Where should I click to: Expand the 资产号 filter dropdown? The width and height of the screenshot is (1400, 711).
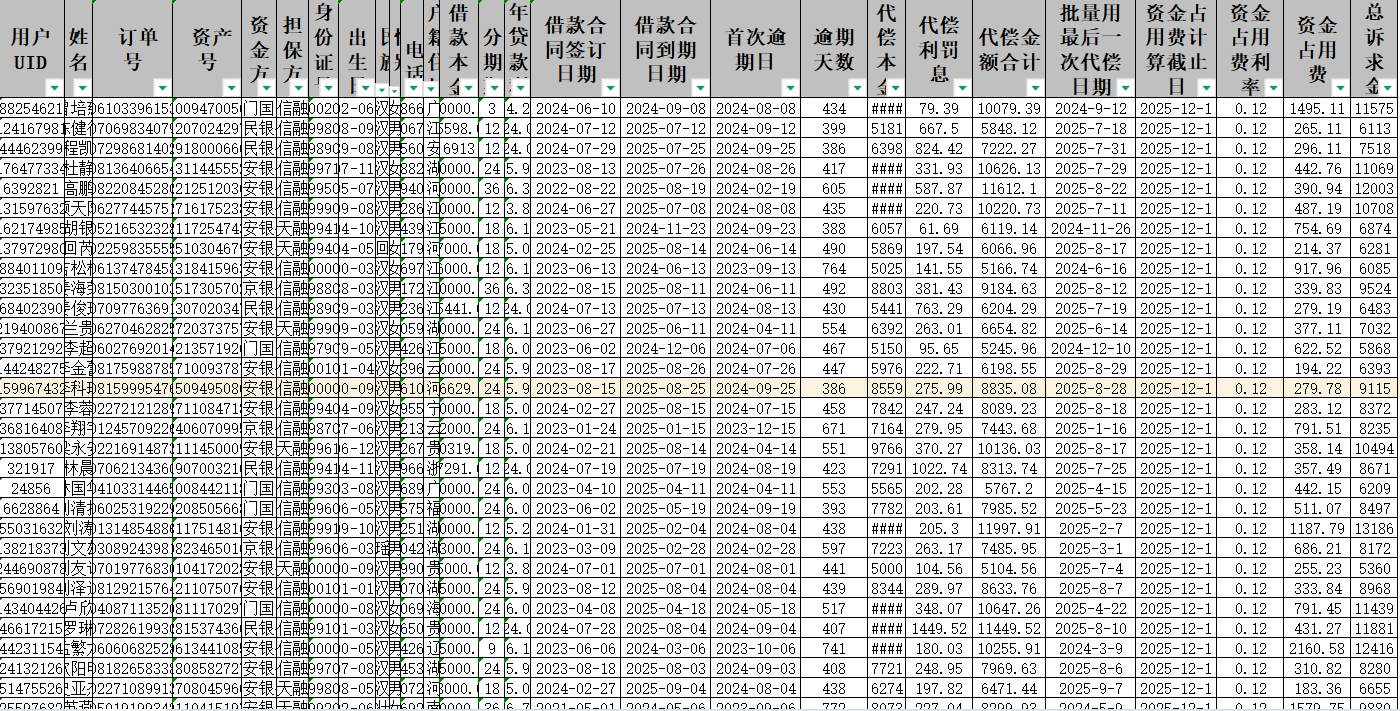[x=232, y=87]
